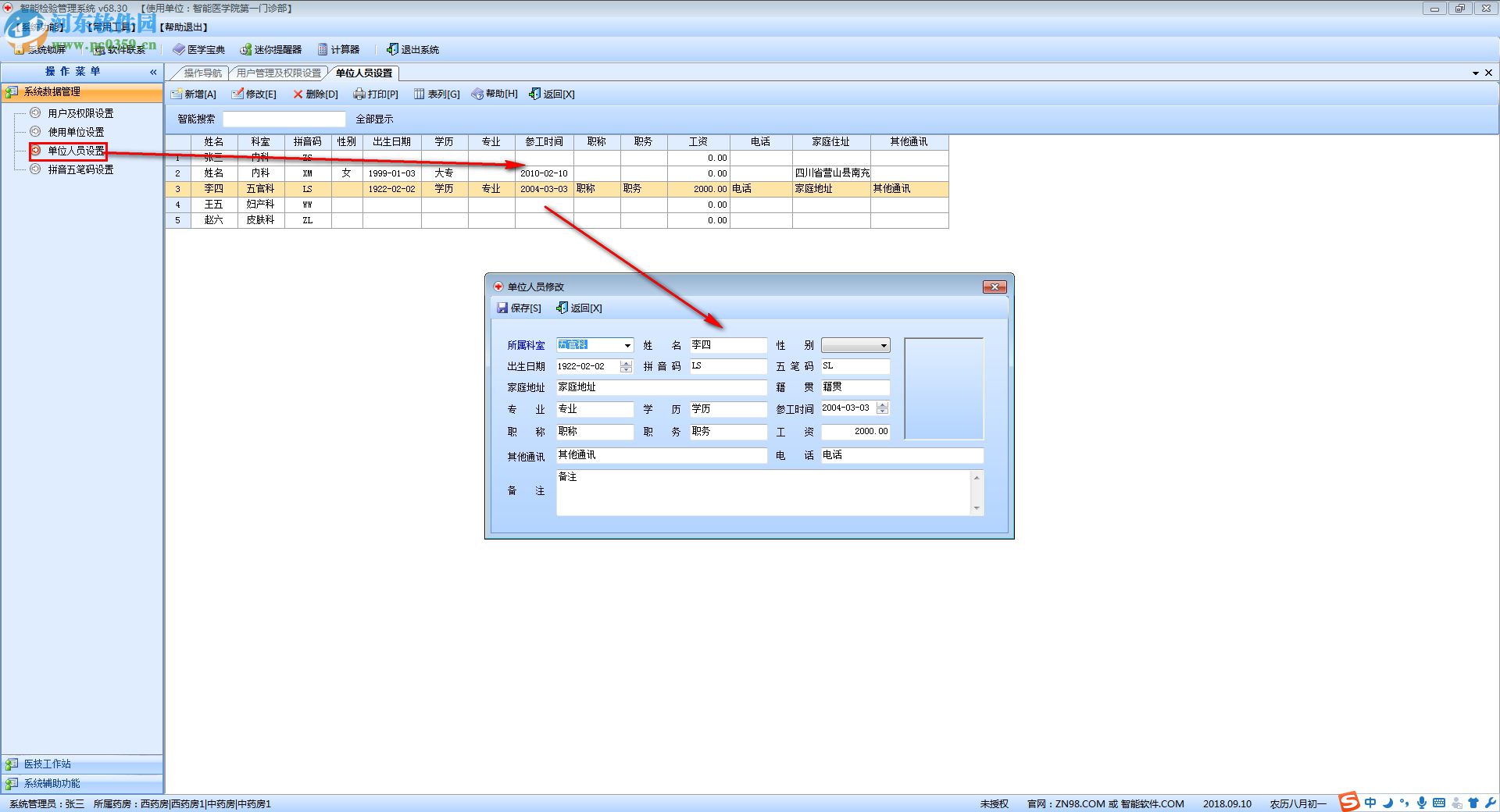Click the 智能搜索 search field

[284, 119]
